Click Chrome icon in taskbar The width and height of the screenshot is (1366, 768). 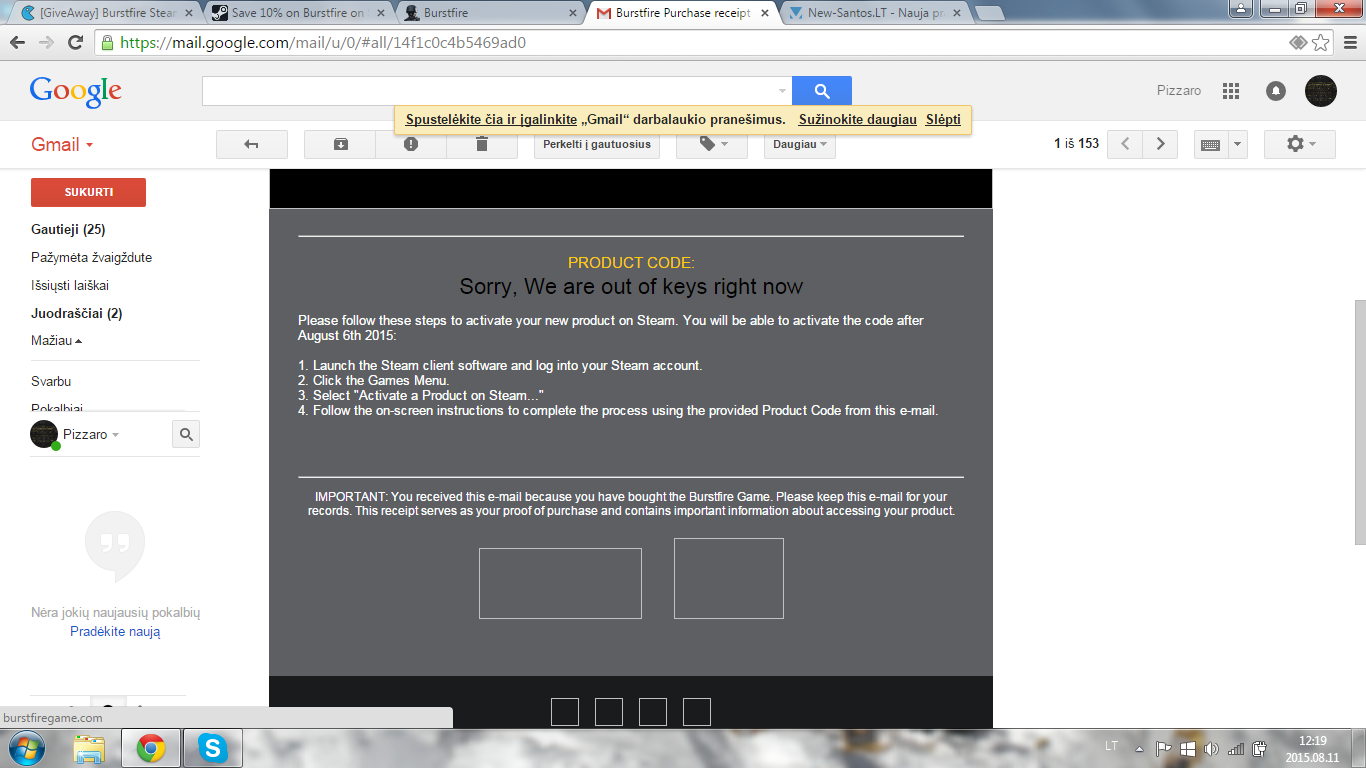[x=151, y=748]
